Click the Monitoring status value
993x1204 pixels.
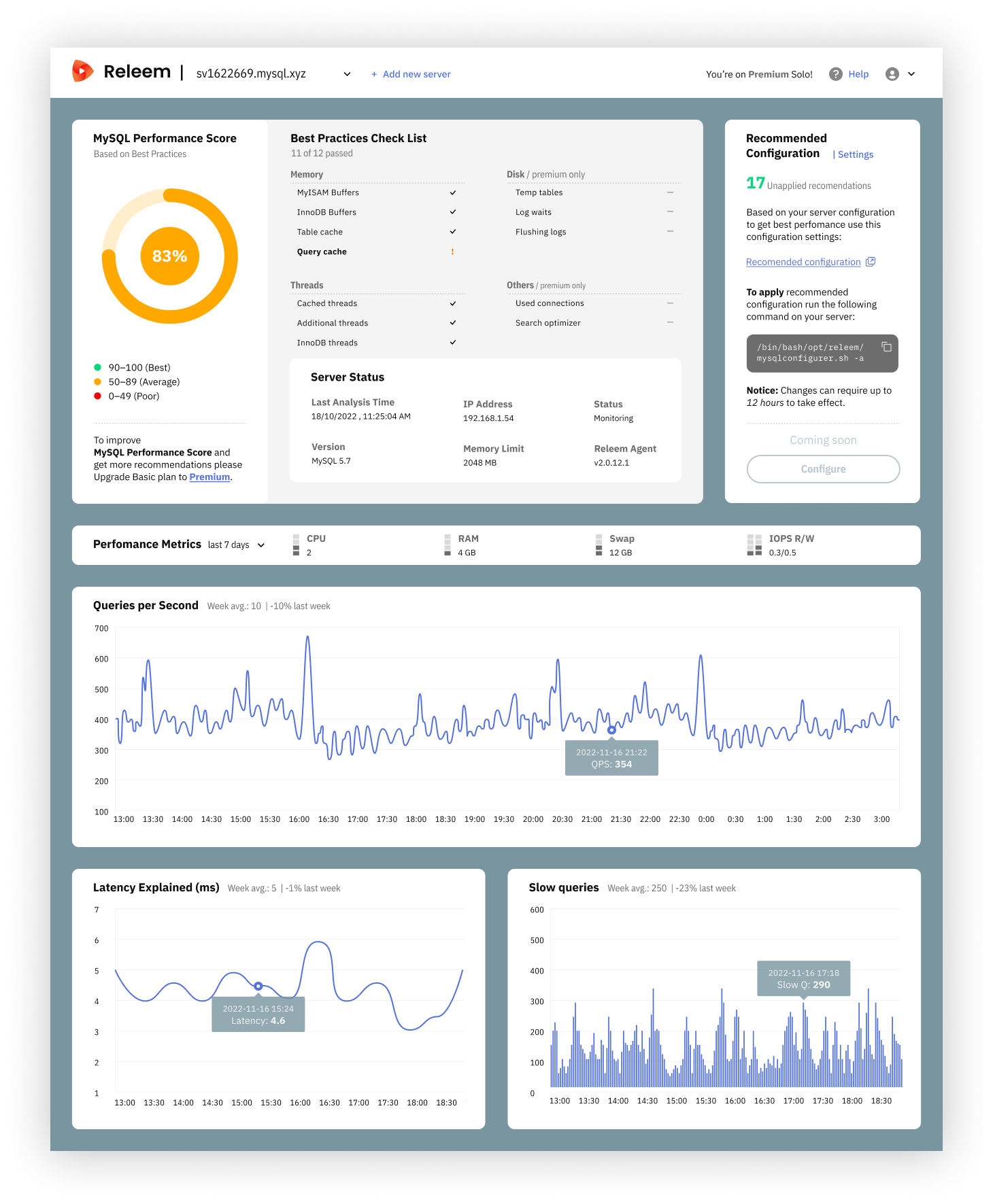pos(613,419)
